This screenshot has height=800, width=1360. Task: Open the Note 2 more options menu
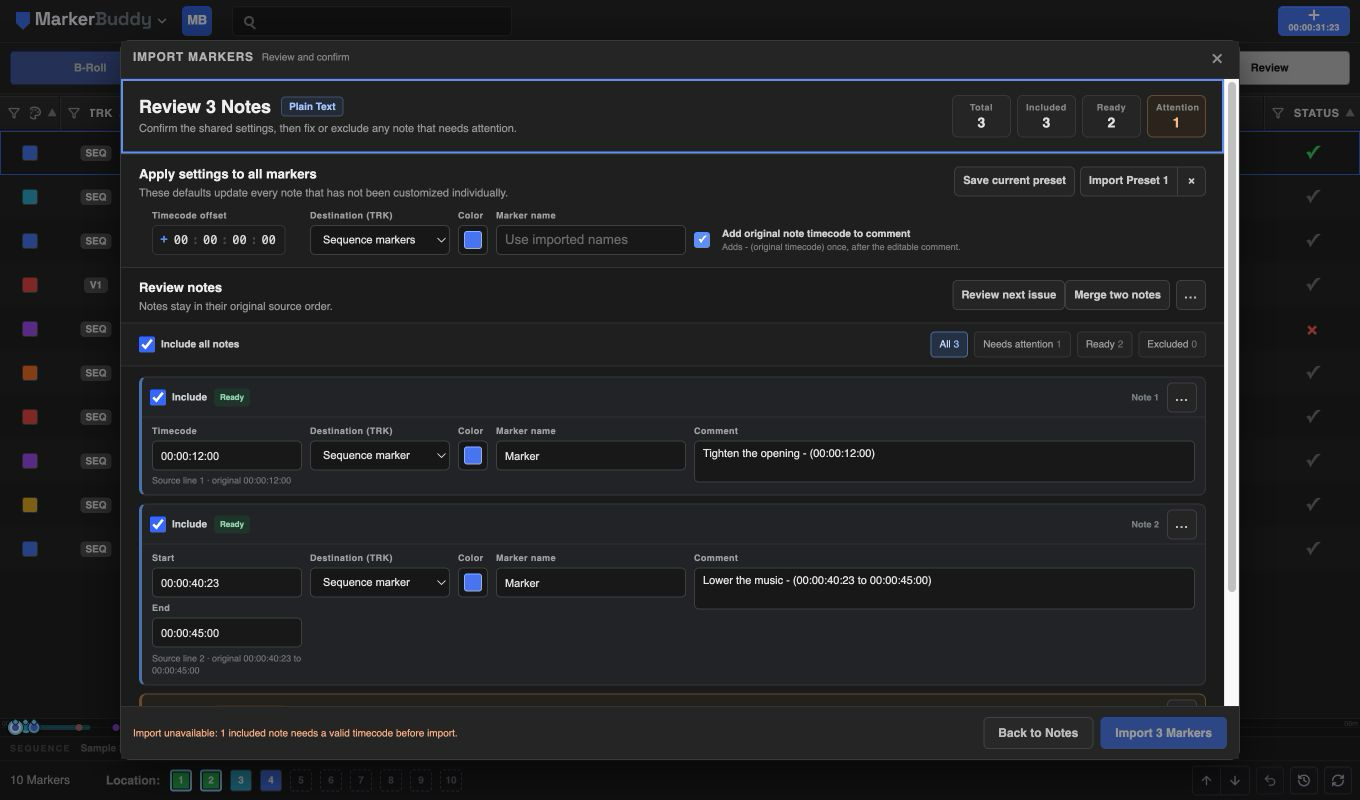coord(1181,525)
